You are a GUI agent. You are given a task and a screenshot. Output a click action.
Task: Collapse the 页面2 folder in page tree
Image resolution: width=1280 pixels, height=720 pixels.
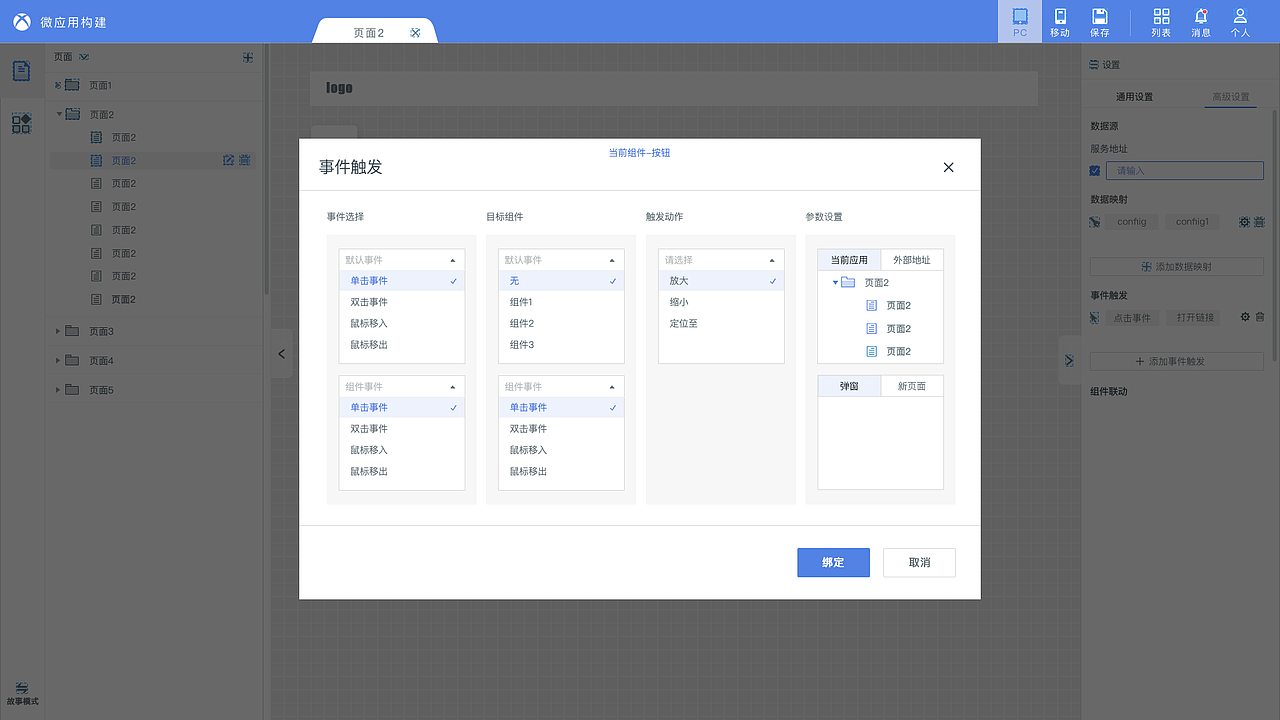(x=58, y=113)
